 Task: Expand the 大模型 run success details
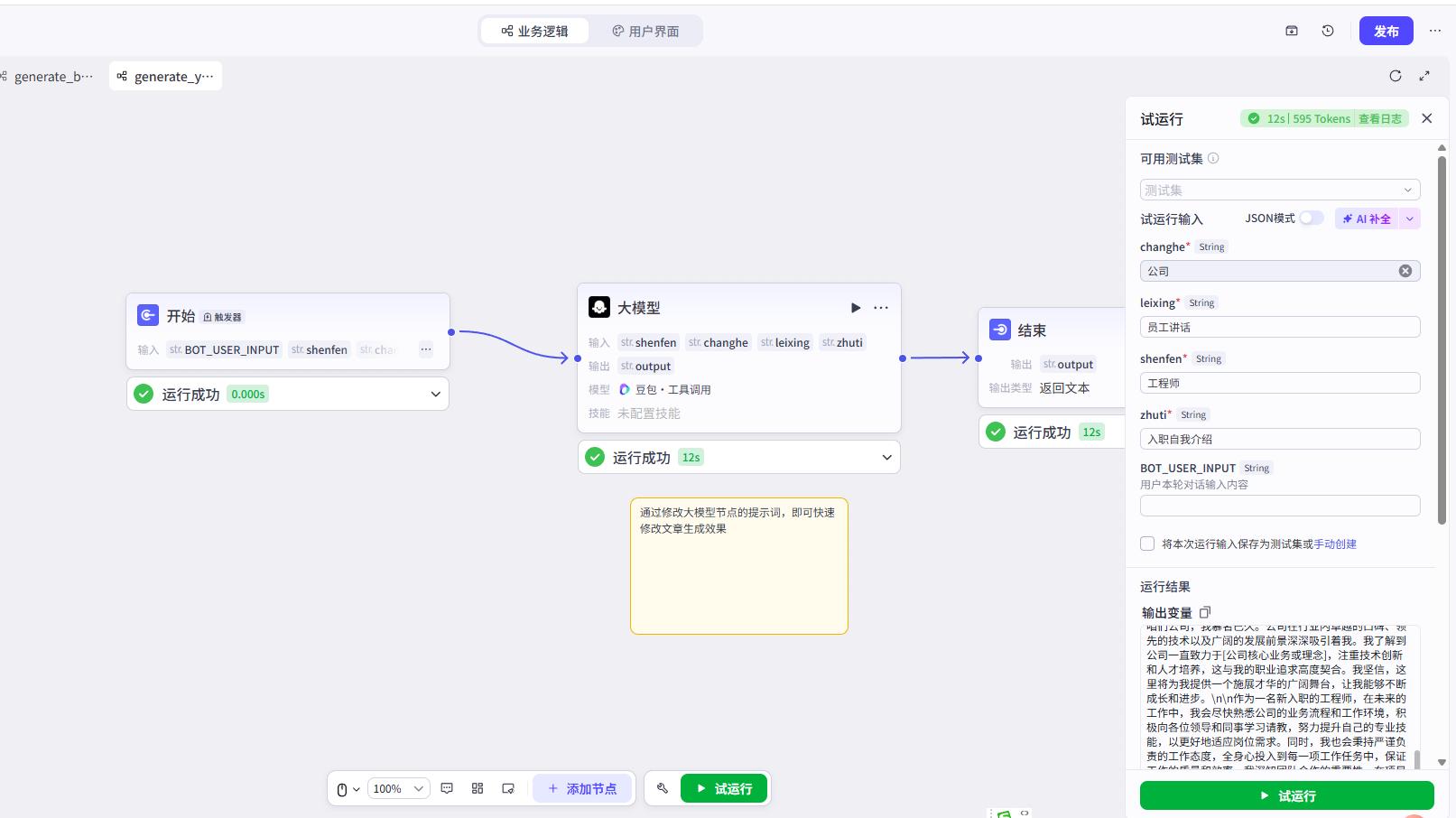(x=886, y=458)
